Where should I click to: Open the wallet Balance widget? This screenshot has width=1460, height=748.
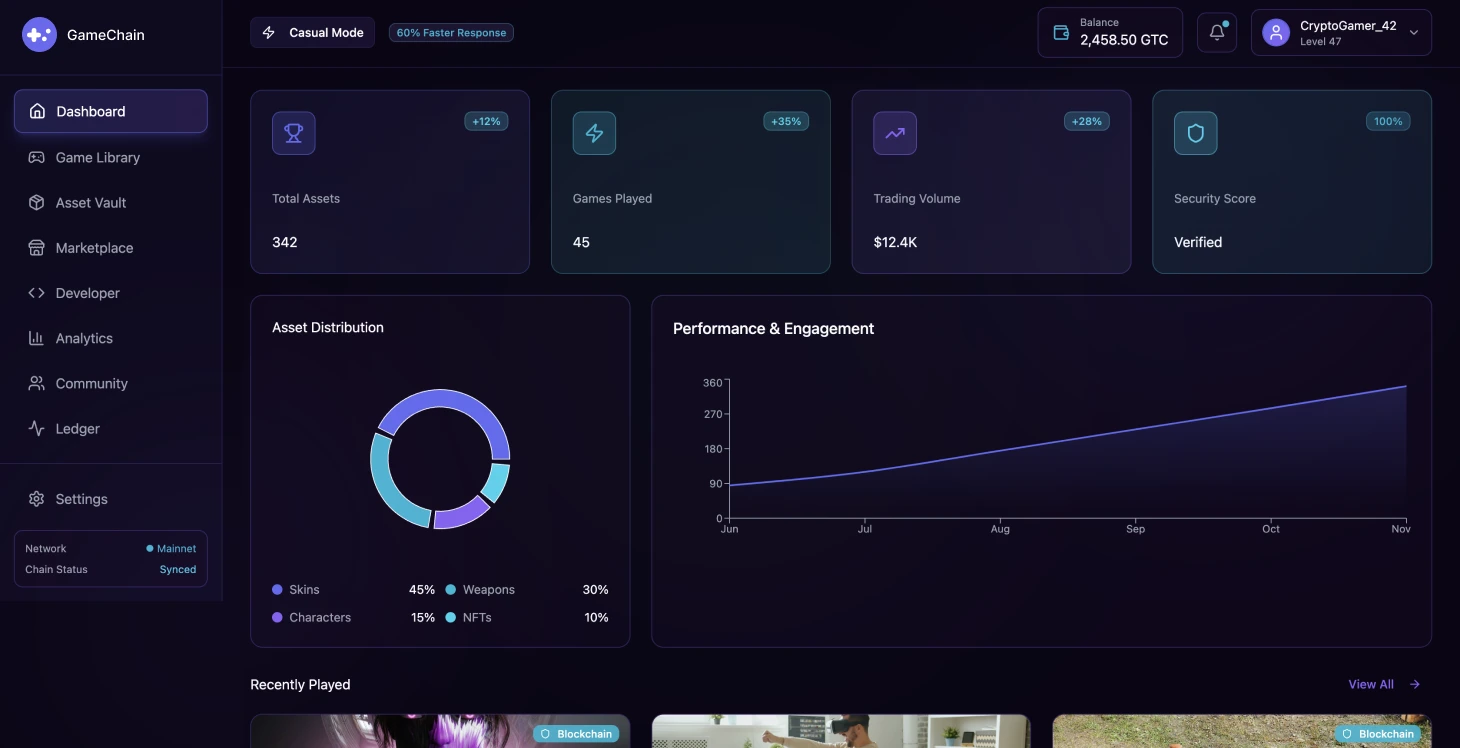[x=1109, y=32]
